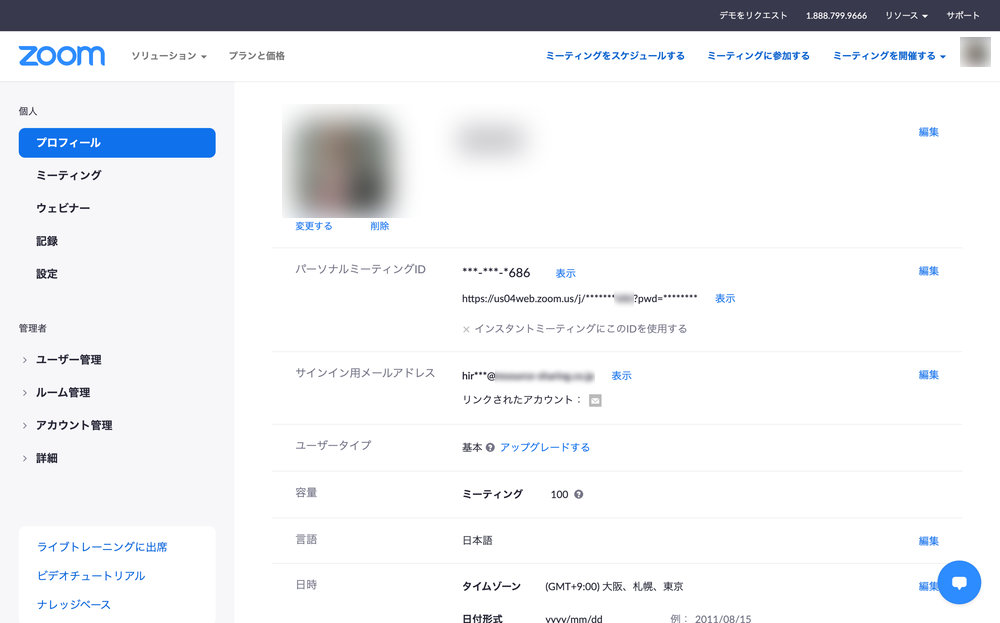Click デモをリクエスト in top bar

click(x=753, y=15)
